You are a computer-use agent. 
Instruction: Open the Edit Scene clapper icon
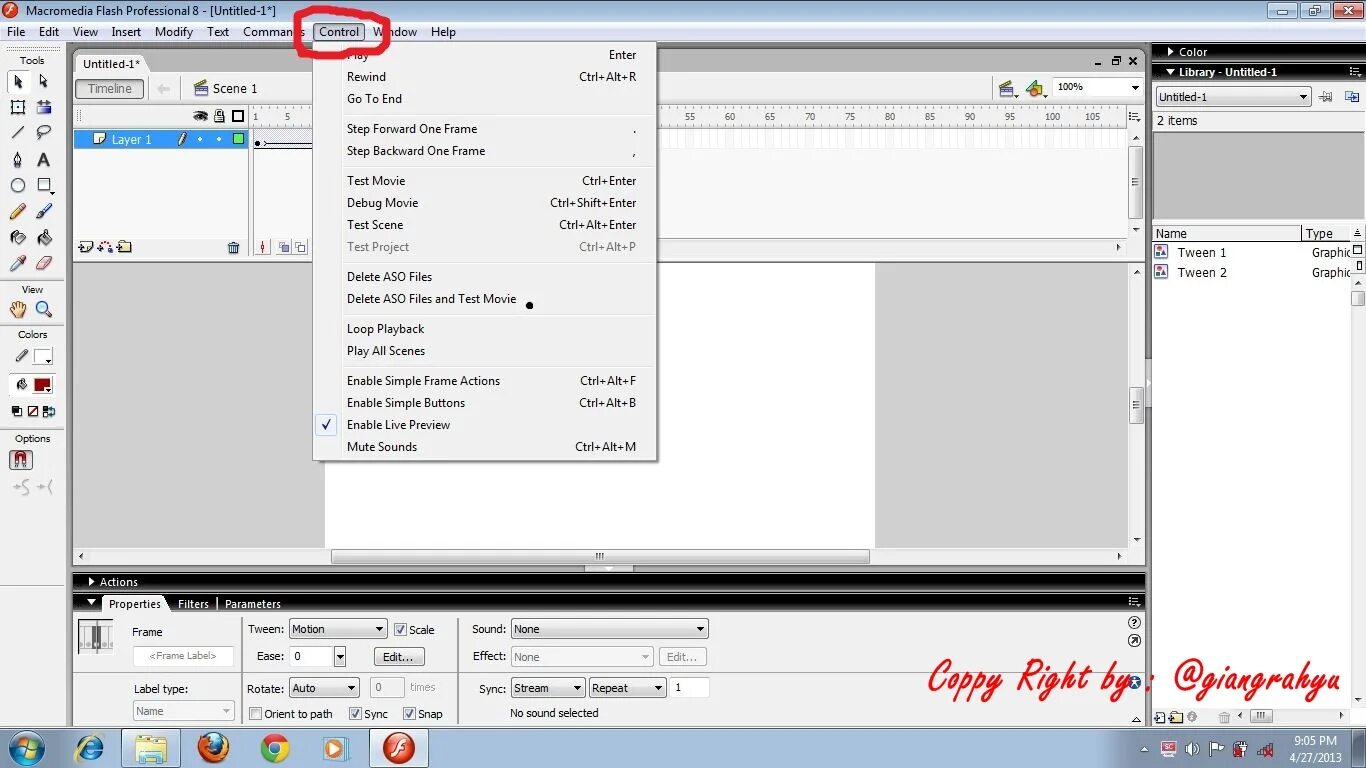pyautogui.click(x=1008, y=89)
